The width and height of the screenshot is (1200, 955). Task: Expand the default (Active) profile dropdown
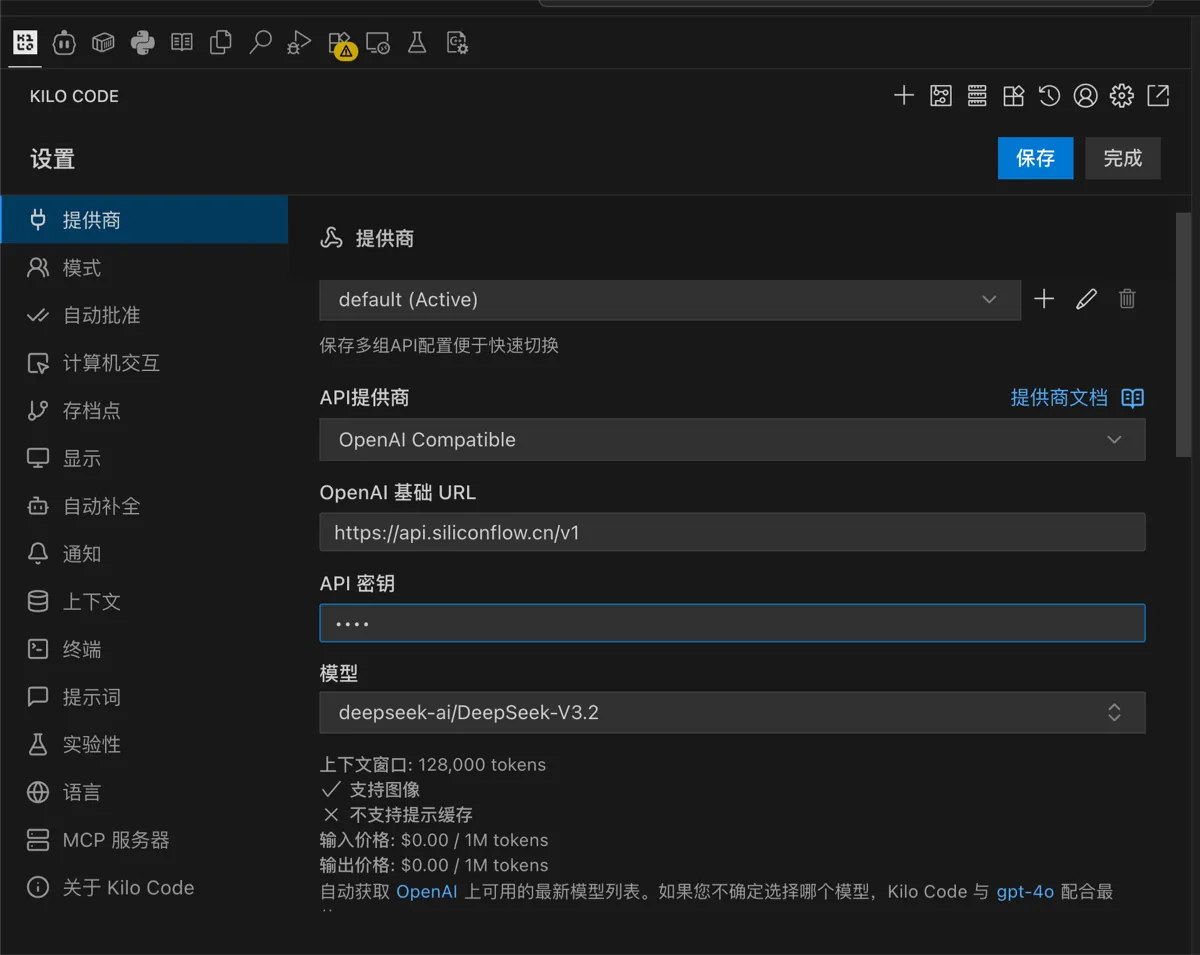pyautogui.click(x=670, y=300)
